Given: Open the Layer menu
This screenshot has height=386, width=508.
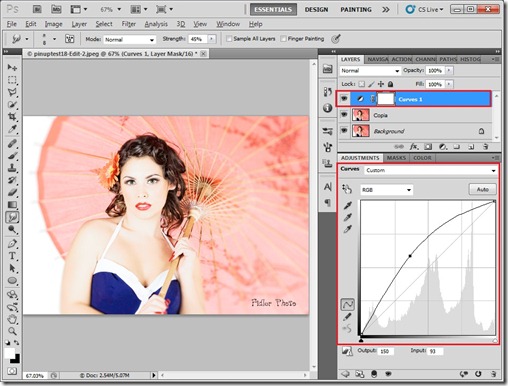Looking at the screenshot, I should (x=79, y=24).
